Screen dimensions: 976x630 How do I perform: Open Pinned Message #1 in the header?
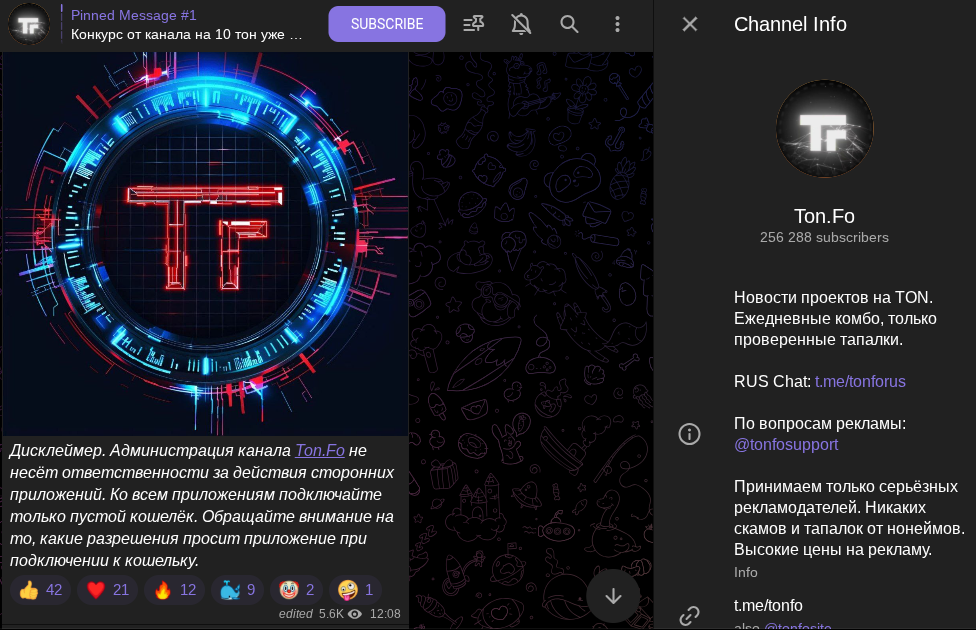click(187, 25)
